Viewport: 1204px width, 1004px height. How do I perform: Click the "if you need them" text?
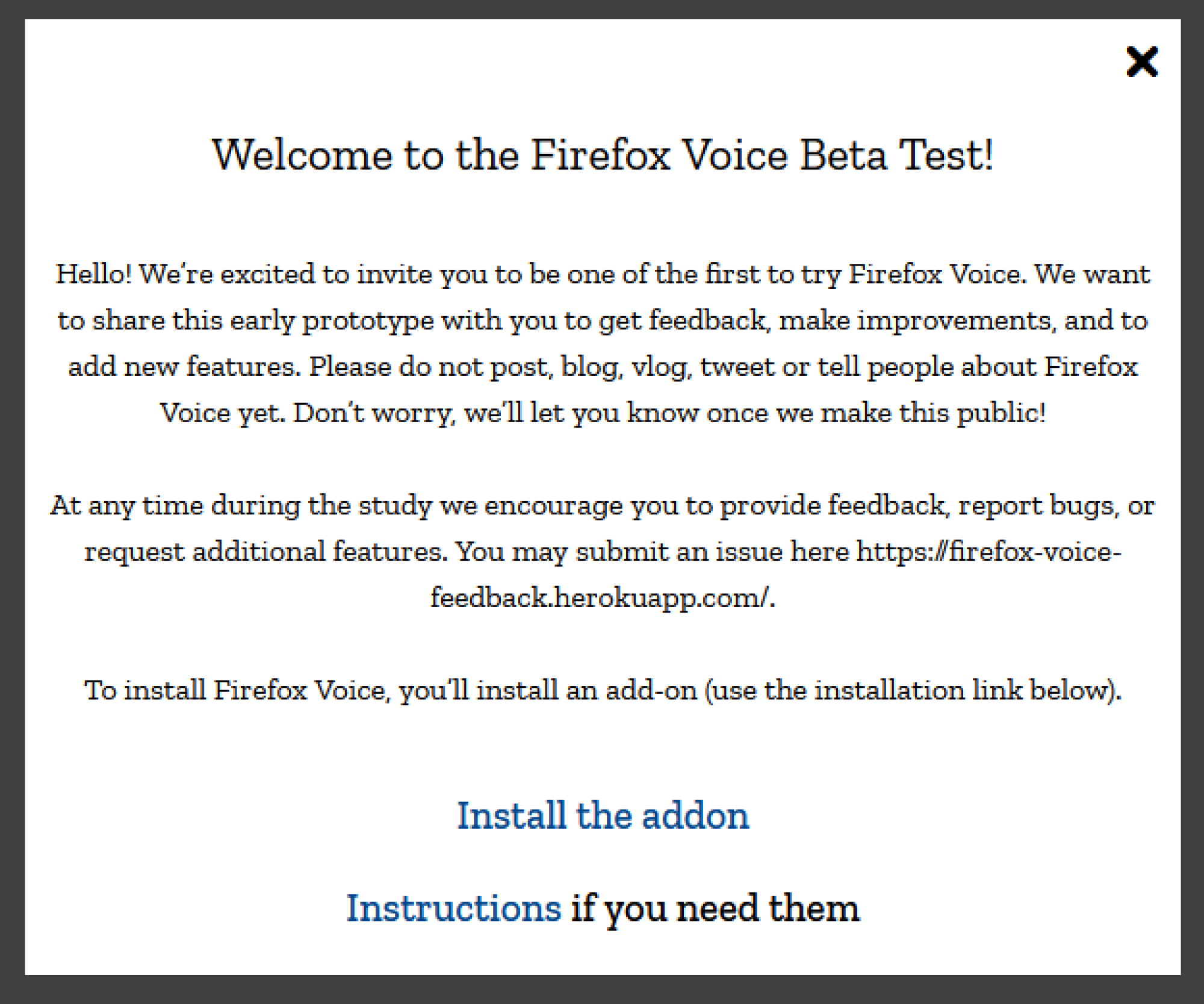pyautogui.click(x=715, y=909)
